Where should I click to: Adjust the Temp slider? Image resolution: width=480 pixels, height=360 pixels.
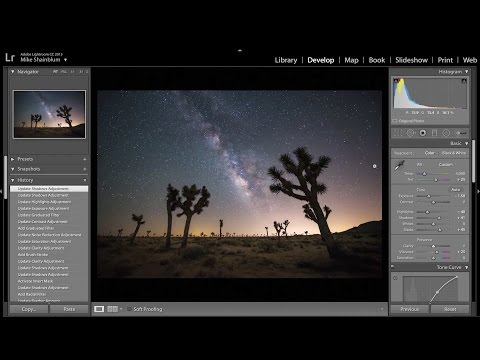click(424, 174)
